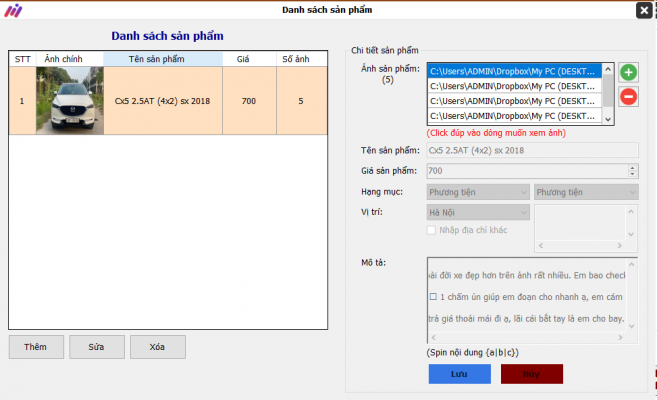The height and width of the screenshot is (400, 657).
Task: Click the red remove image icon
Action: [x=628, y=97]
